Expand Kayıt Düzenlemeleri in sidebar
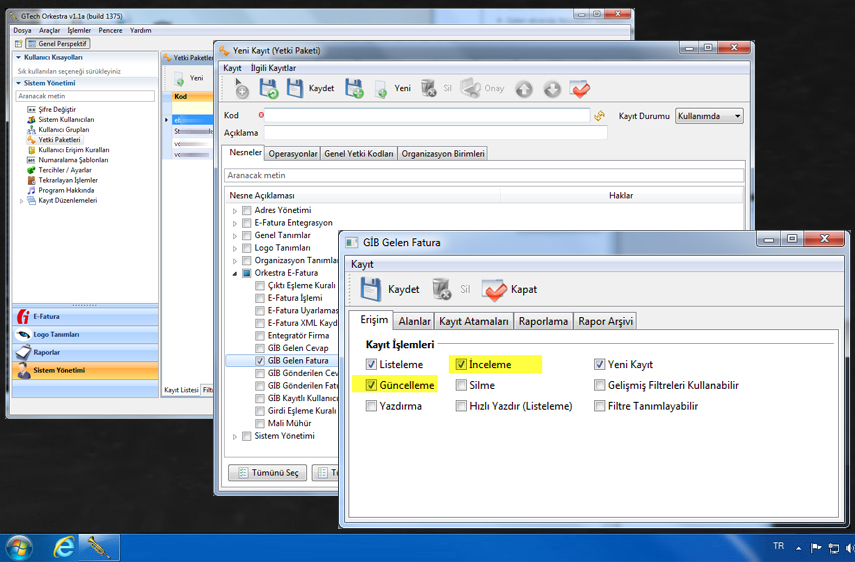Viewport: 855px width, 562px height. (x=21, y=201)
